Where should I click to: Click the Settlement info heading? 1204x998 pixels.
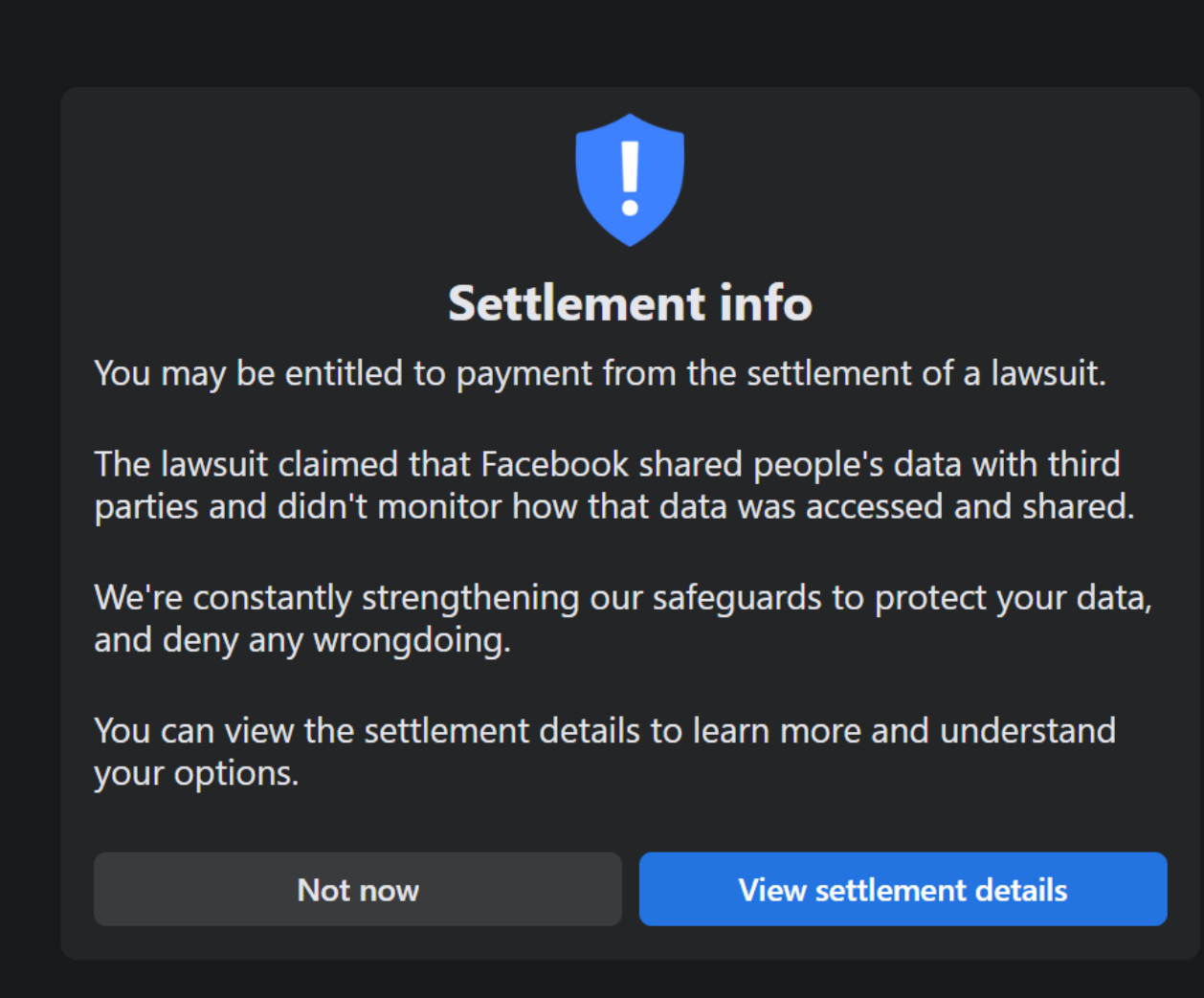click(x=630, y=303)
